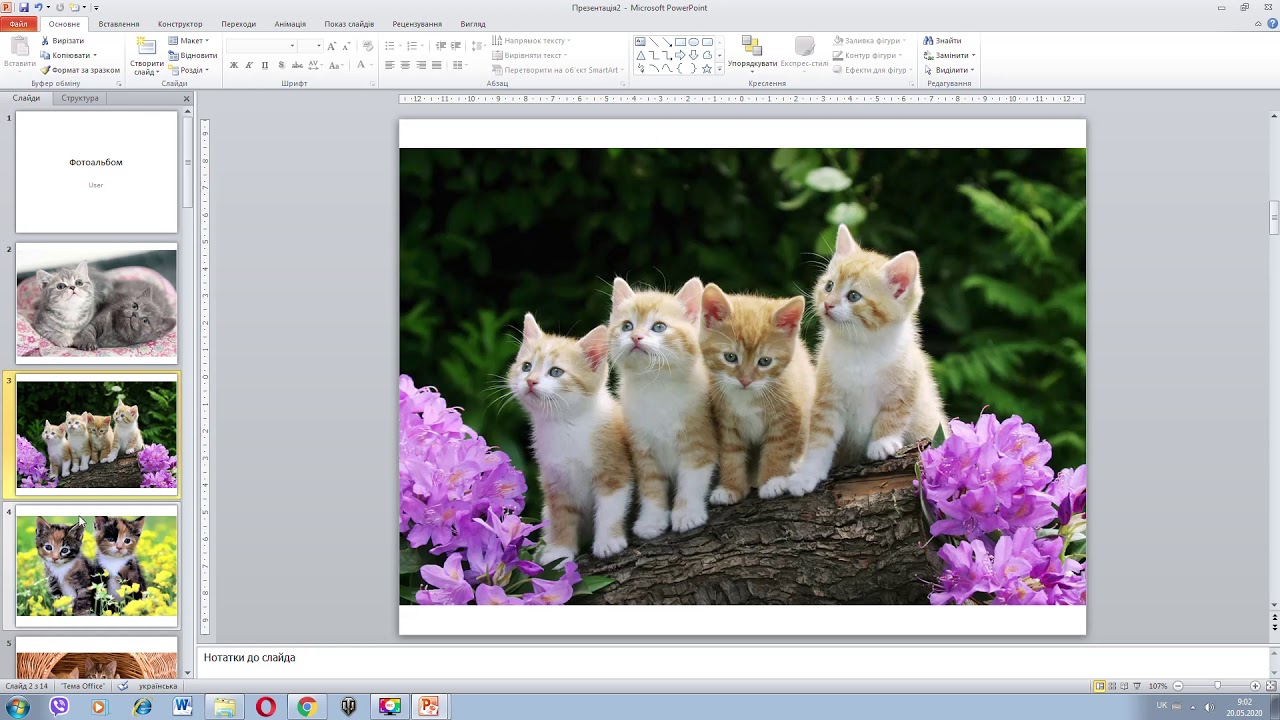This screenshot has width=1280, height=720.
Task: Switch to the Структура outline tab
Action: pyautogui.click(x=80, y=98)
